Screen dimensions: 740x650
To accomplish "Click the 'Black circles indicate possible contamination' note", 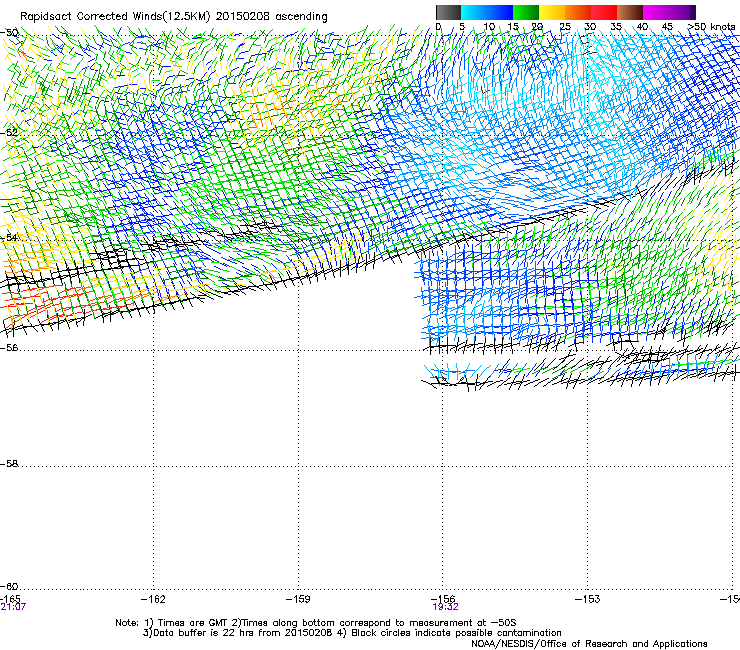I will [456, 633].
